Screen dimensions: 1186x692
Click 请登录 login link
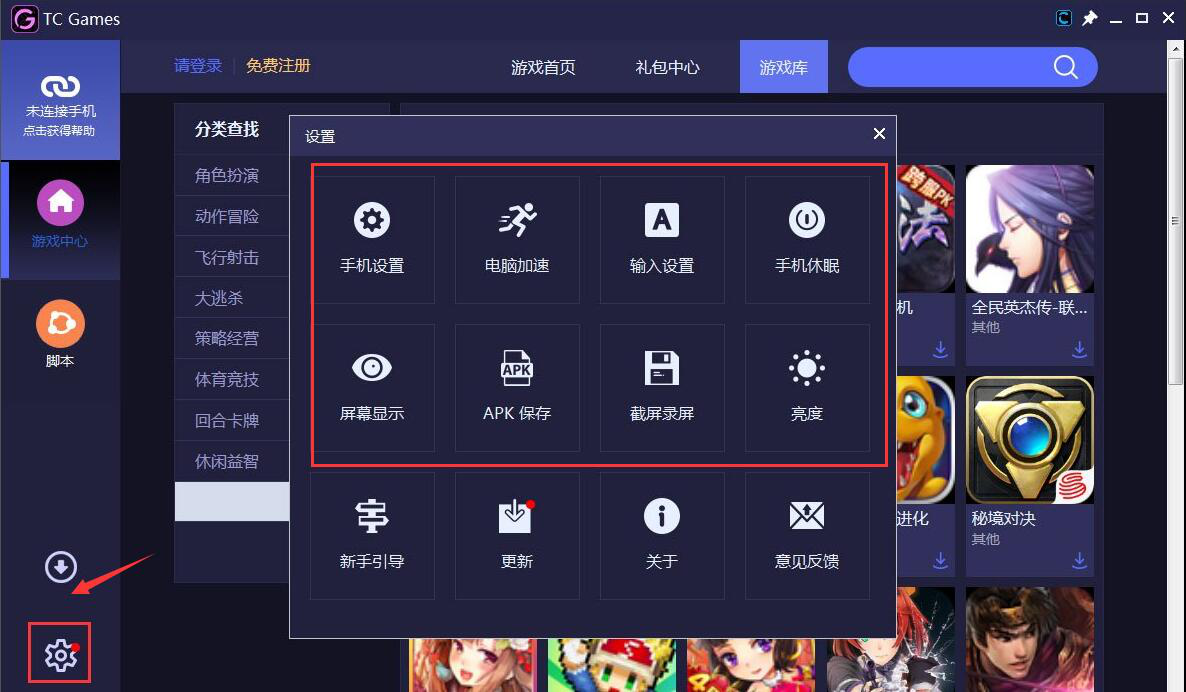[x=198, y=66]
